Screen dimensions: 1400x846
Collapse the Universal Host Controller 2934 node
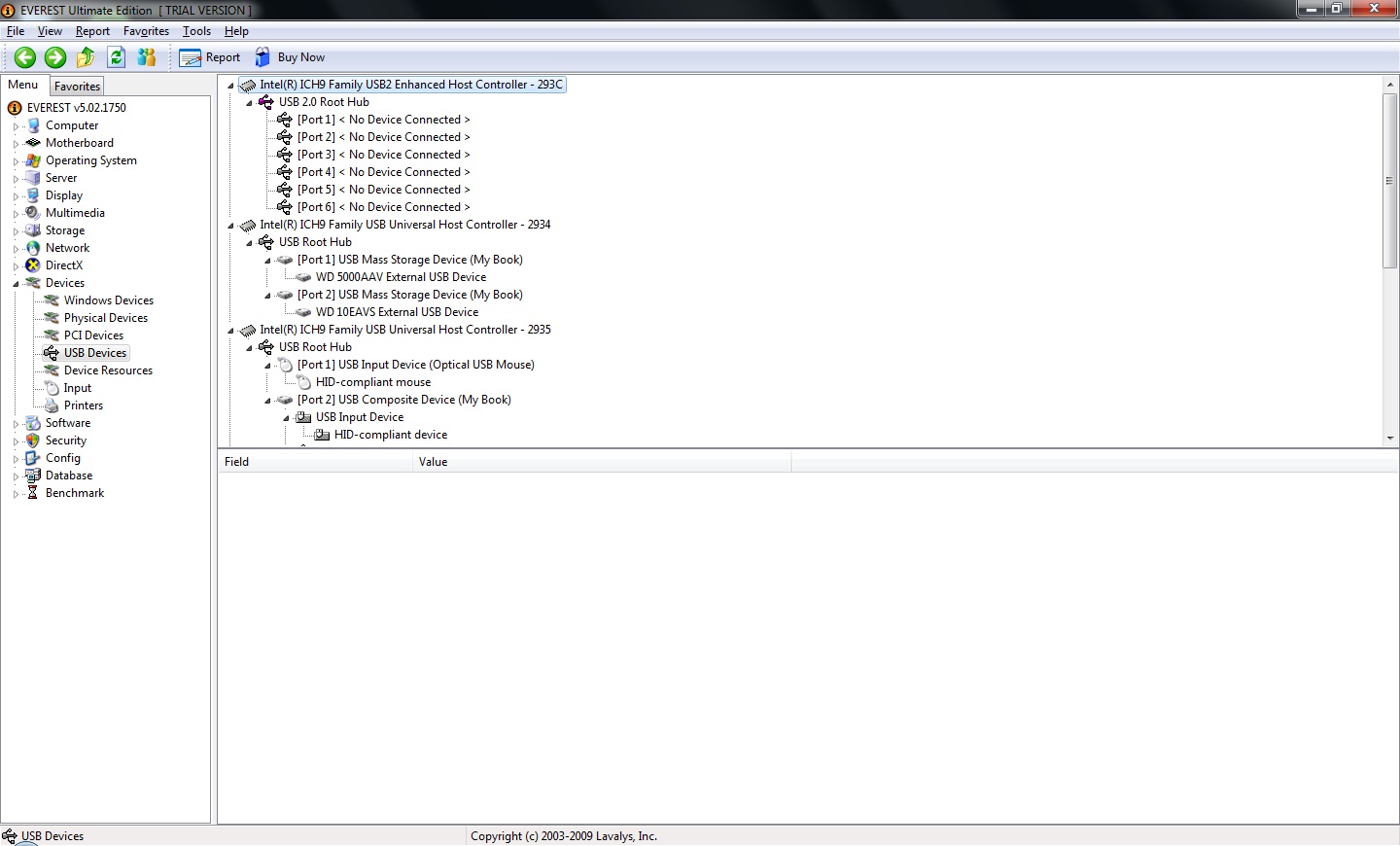click(x=230, y=226)
